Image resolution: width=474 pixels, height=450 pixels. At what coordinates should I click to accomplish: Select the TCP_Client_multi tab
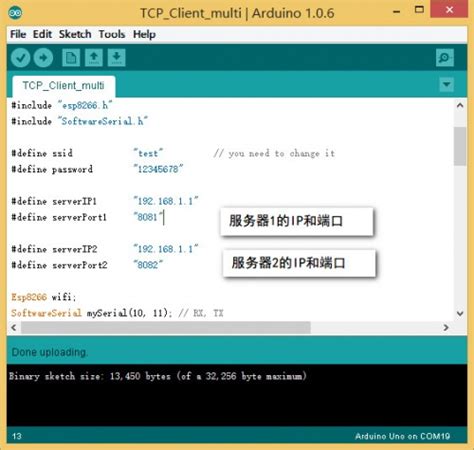[x=64, y=86]
